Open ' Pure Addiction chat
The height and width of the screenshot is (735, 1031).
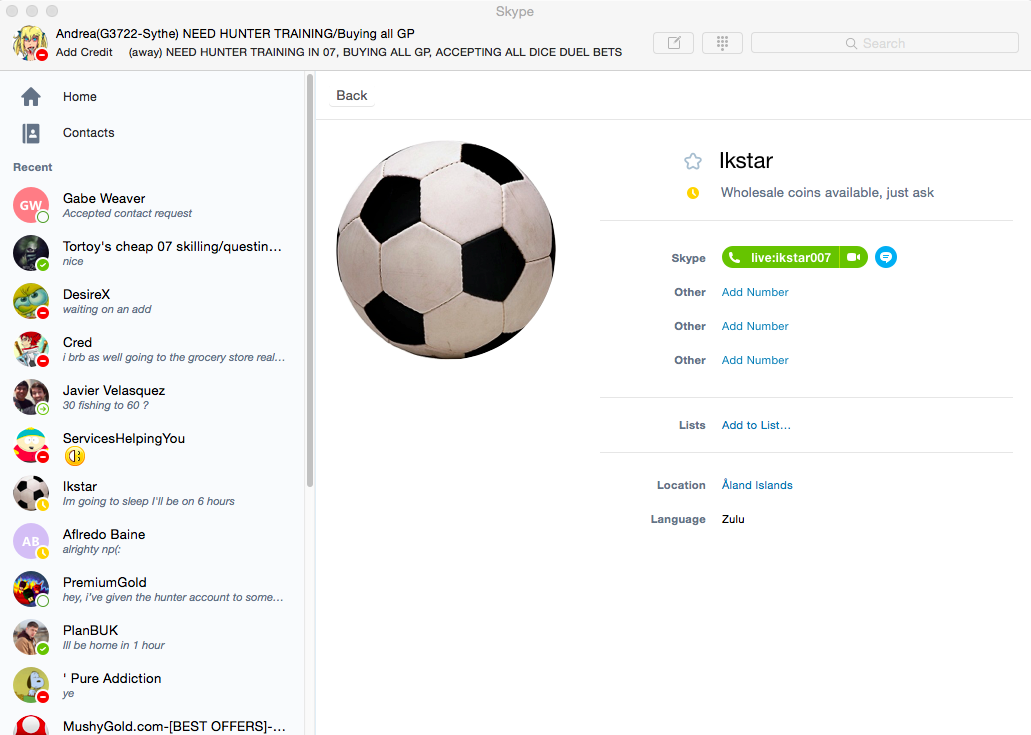coord(153,685)
